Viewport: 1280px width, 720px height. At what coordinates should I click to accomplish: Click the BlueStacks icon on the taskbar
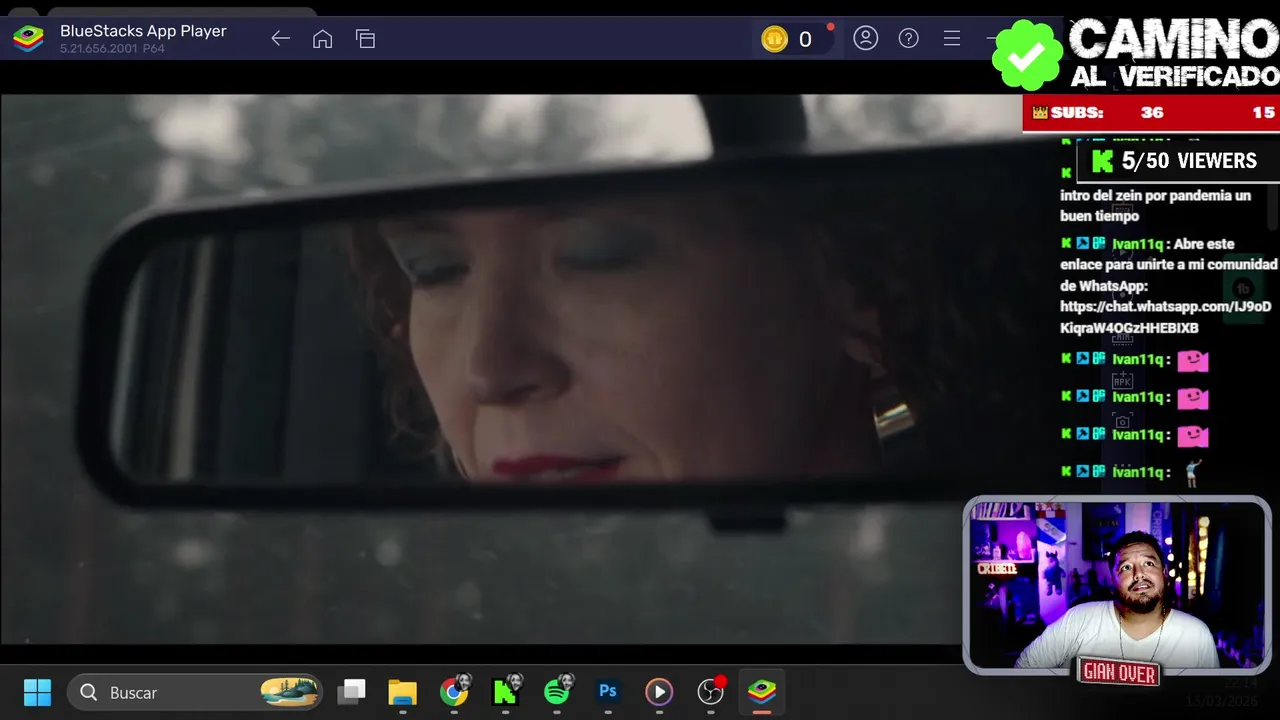pyautogui.click(x=762, y=692)
